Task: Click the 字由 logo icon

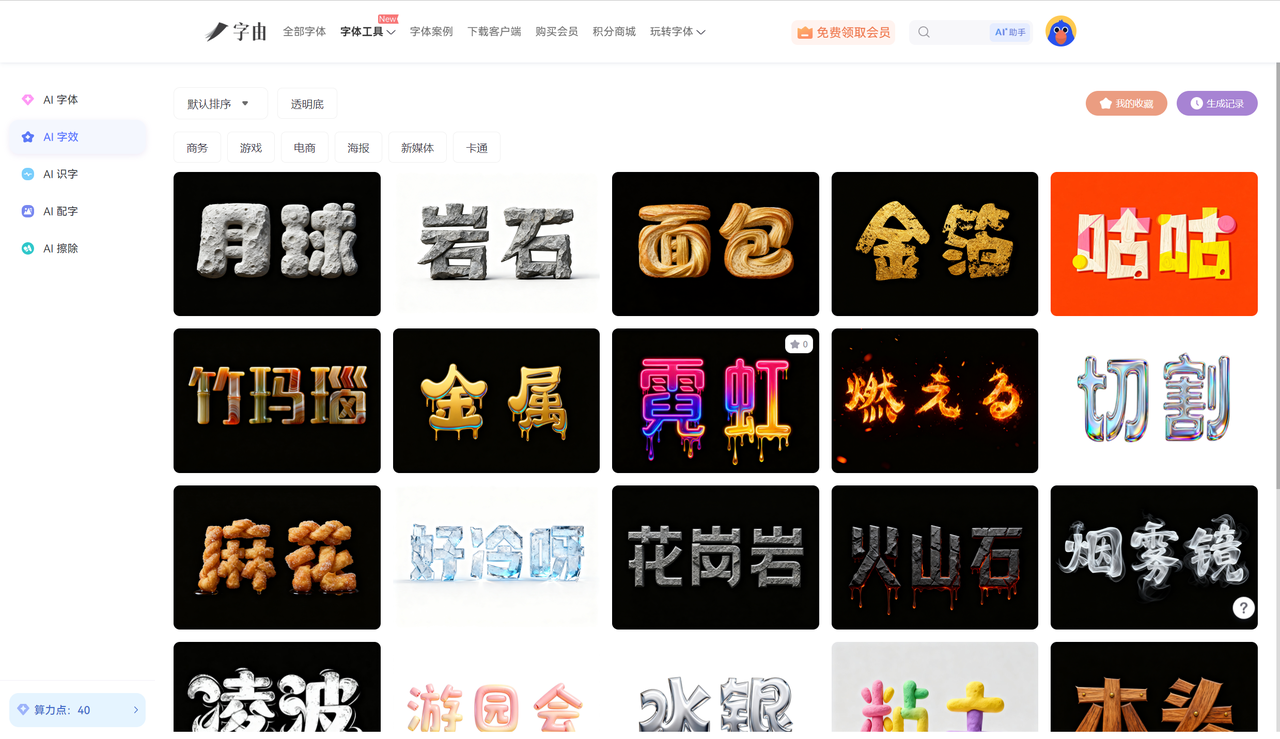Action: point(218,32)
